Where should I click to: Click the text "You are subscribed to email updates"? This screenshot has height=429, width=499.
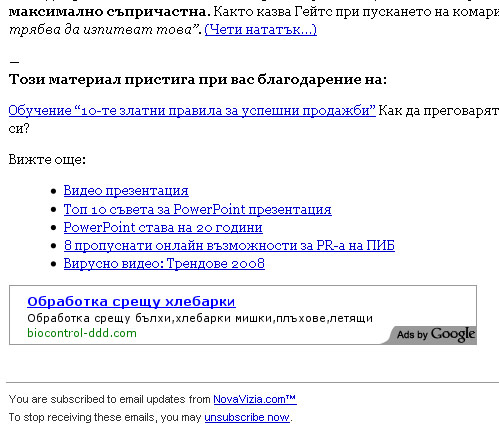(x=97, y=399)
